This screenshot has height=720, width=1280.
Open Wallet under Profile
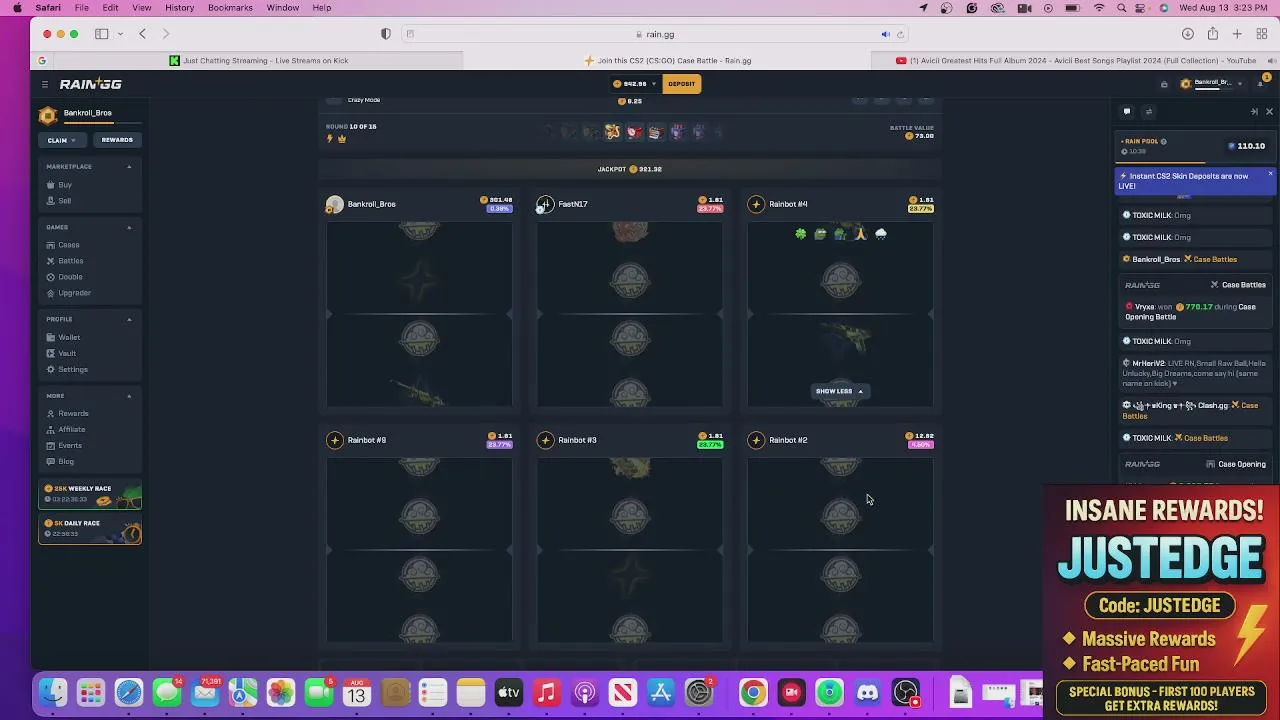[68, 337]
